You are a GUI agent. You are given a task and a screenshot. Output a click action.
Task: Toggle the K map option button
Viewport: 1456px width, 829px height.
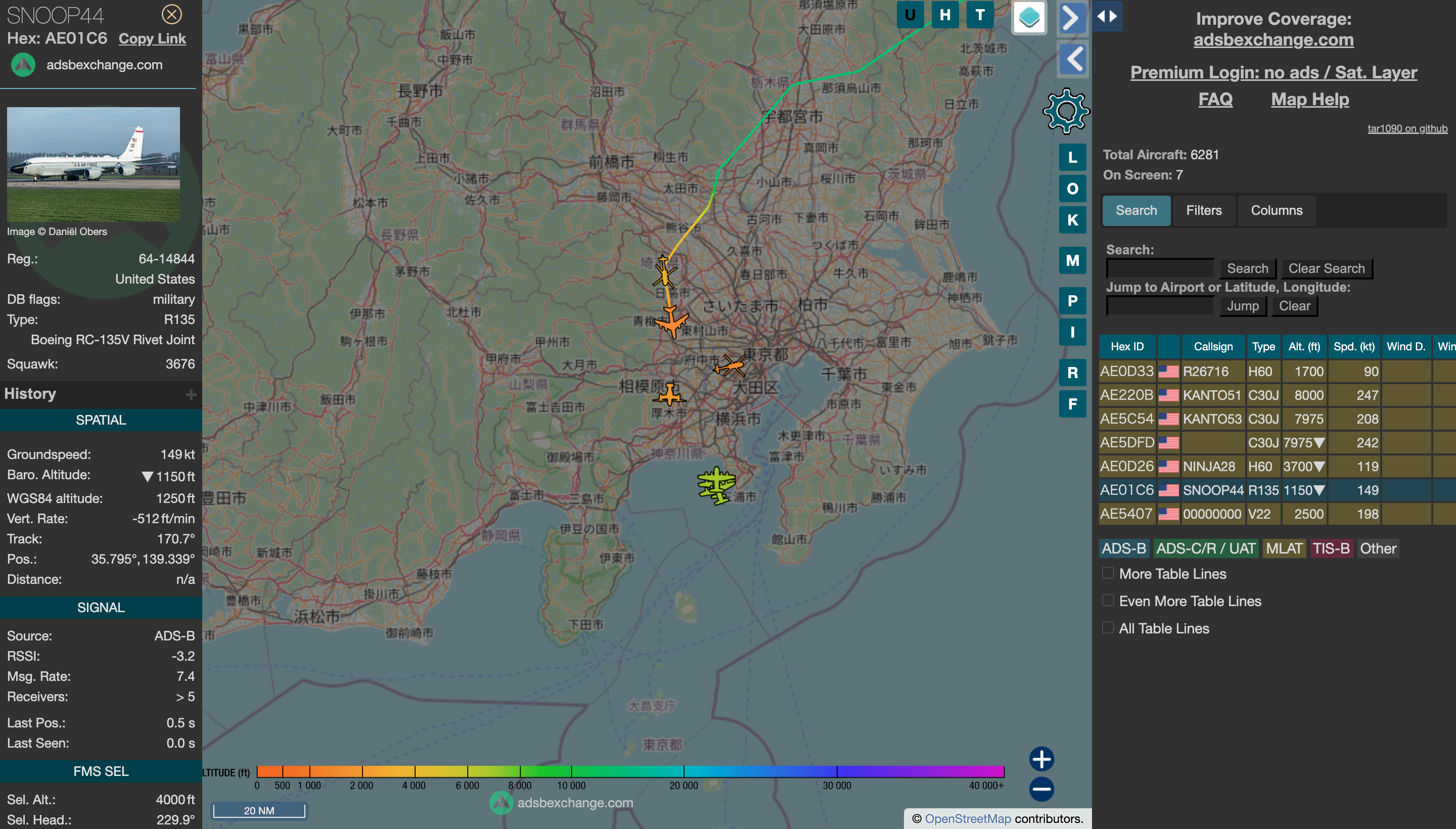(x=1072, y=220)
